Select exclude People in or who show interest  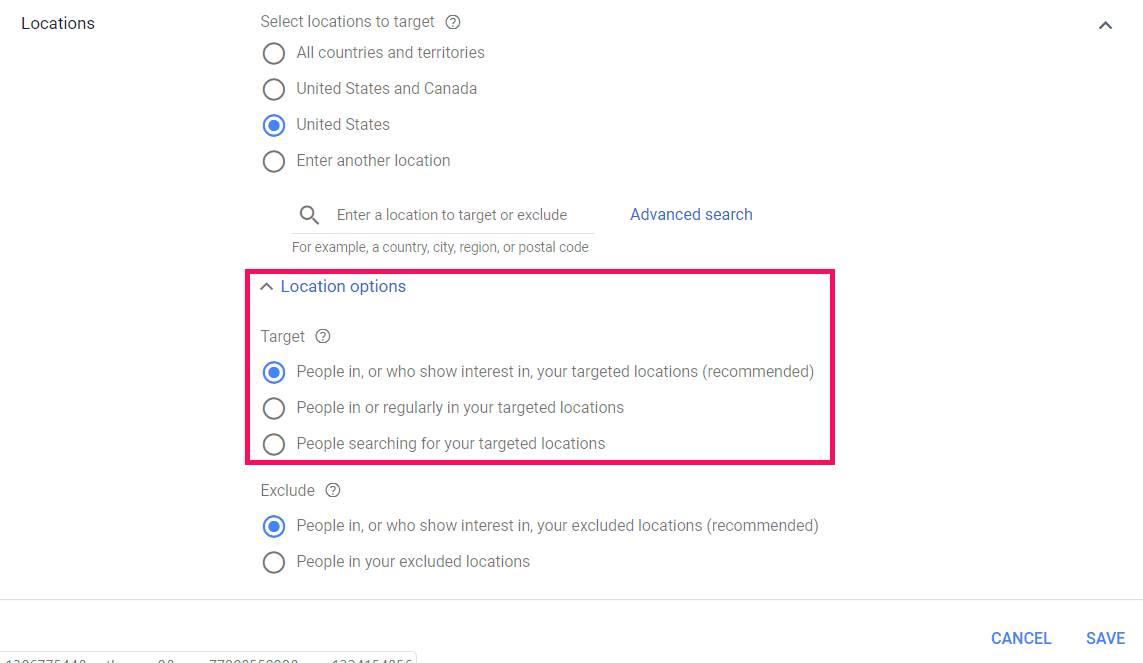coord(273,526)
